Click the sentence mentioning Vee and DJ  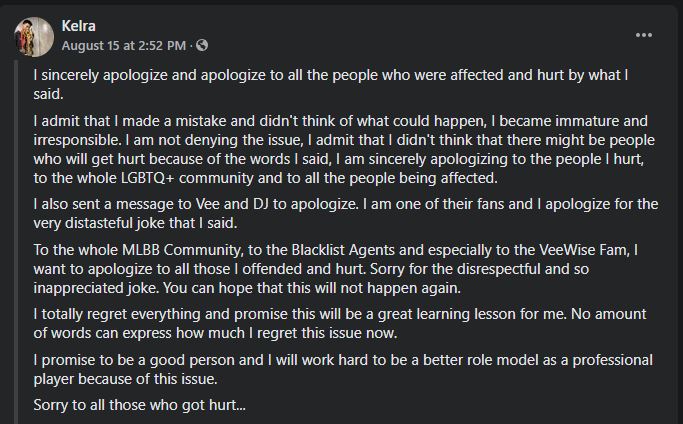coord(195,204)
